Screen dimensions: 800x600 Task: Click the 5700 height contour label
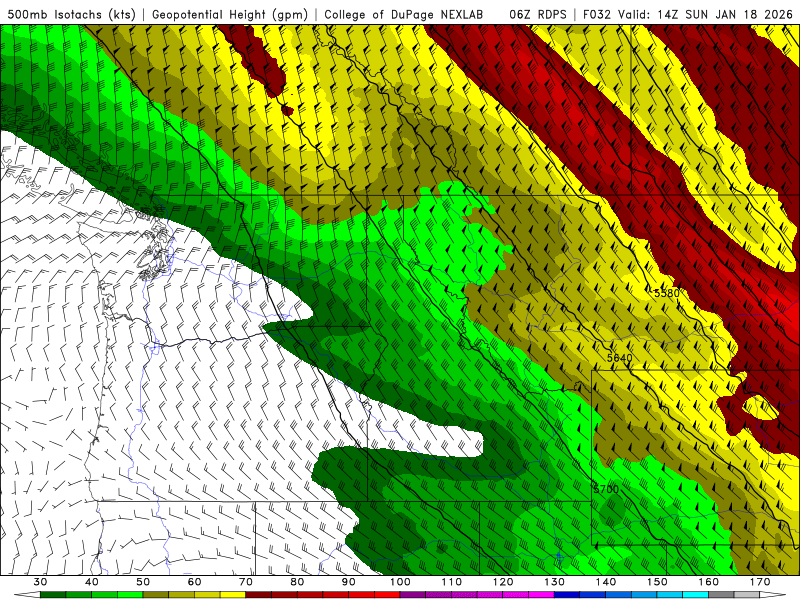pyautogui.click(x=606, y=489)
